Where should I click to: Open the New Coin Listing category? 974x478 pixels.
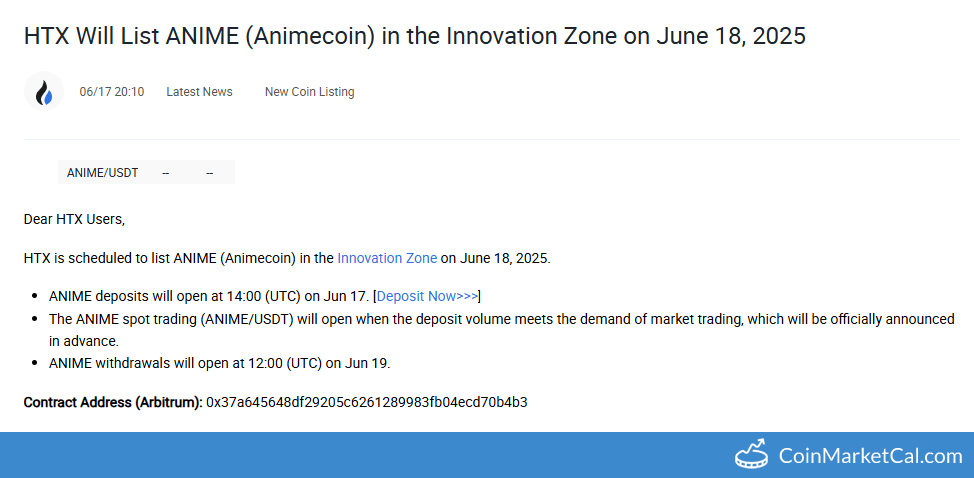[x=309, y=92]
